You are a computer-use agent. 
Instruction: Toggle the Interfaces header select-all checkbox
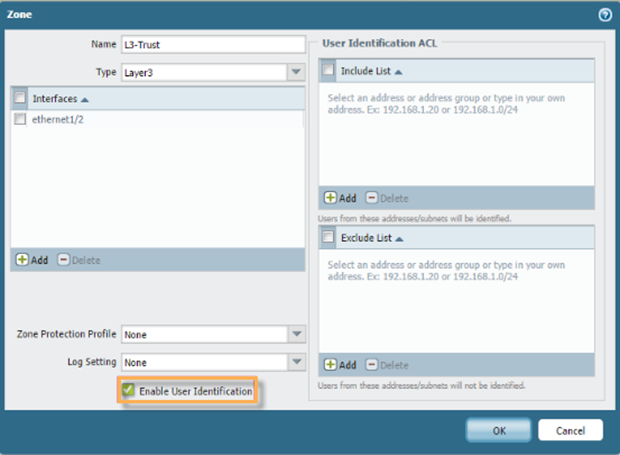20,98
